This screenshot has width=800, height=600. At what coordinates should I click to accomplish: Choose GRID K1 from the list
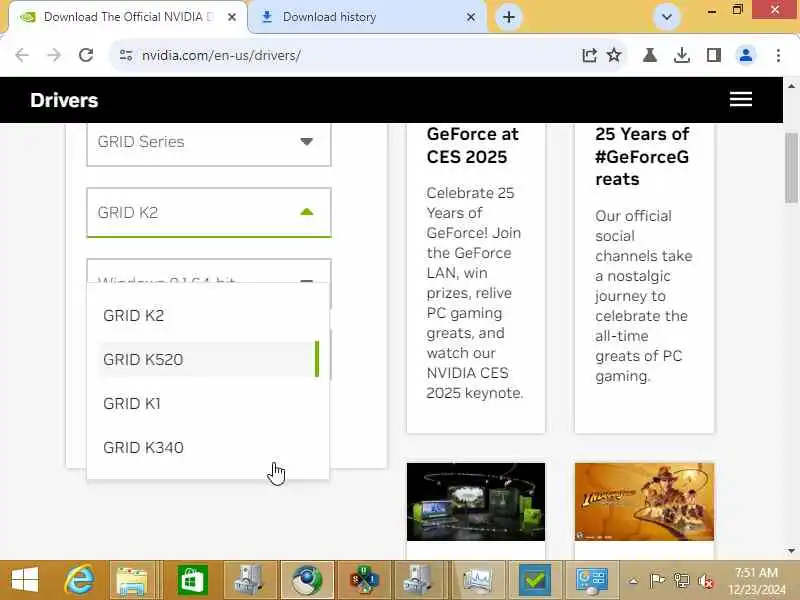click(x=208, y=404)
